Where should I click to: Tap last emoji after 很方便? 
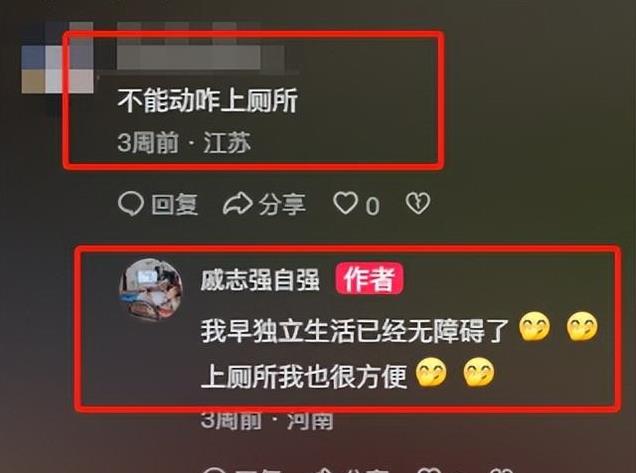pos(479,372)
